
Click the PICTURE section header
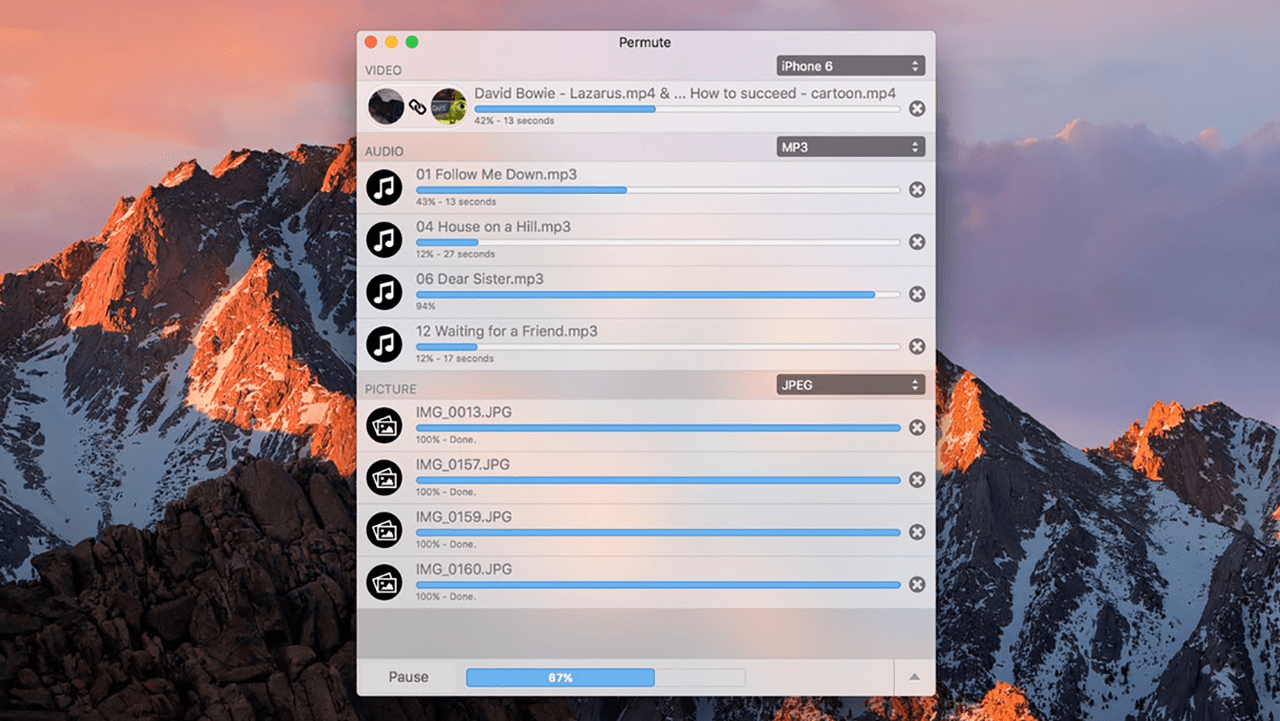390,389
